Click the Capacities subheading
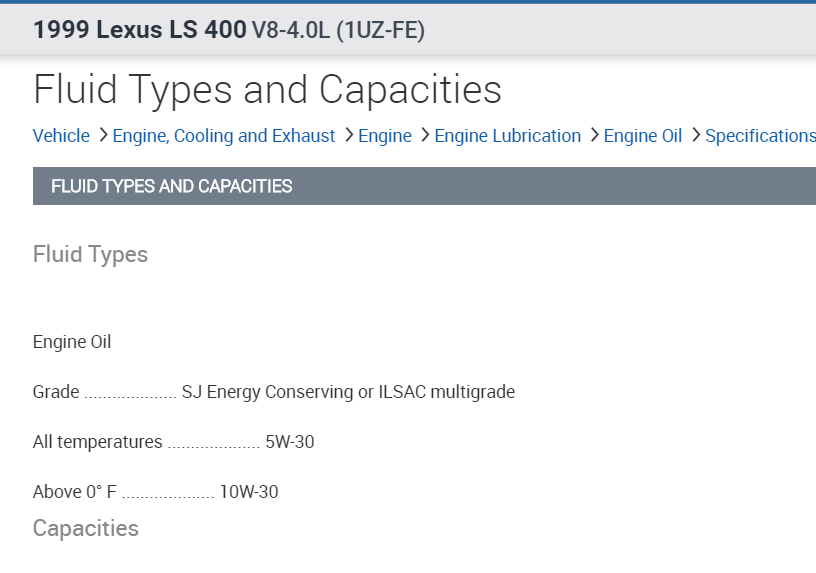The image size is (816, 573). [x=86, y=528]
